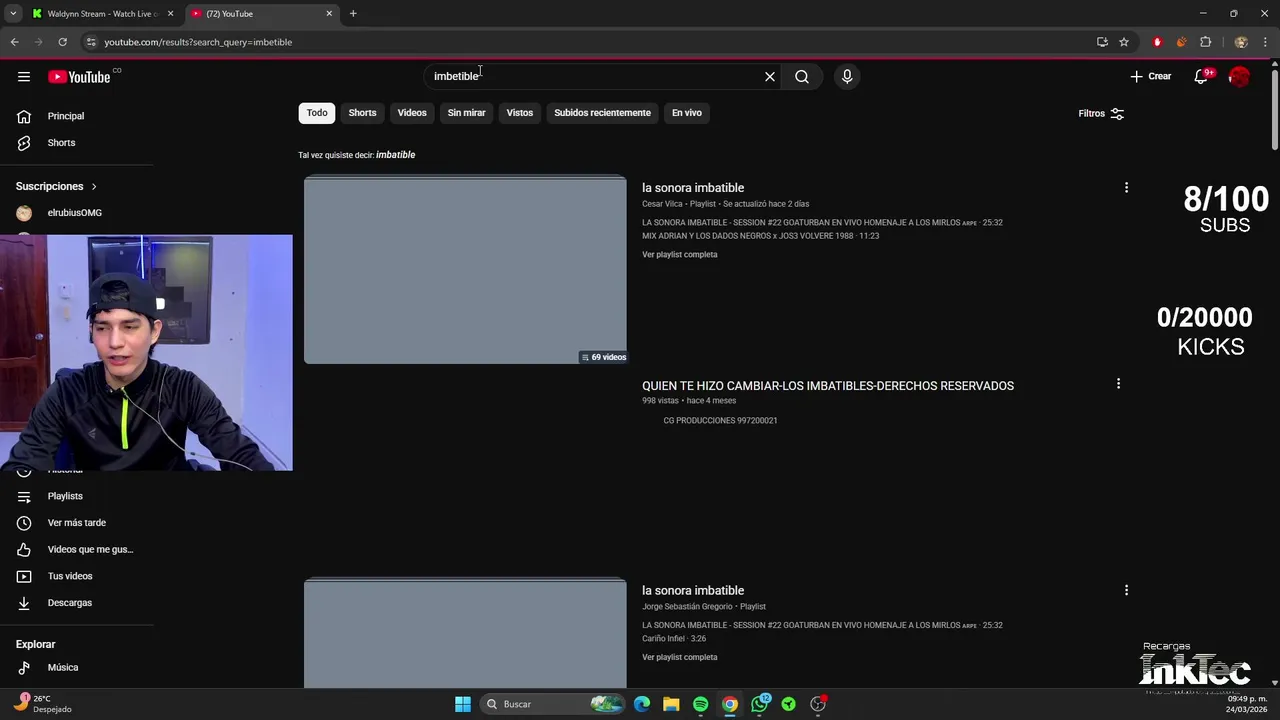Open the YouTube hamburger guide menu
This screenshot has width=1280, height=720.
(x=24, y=77)
